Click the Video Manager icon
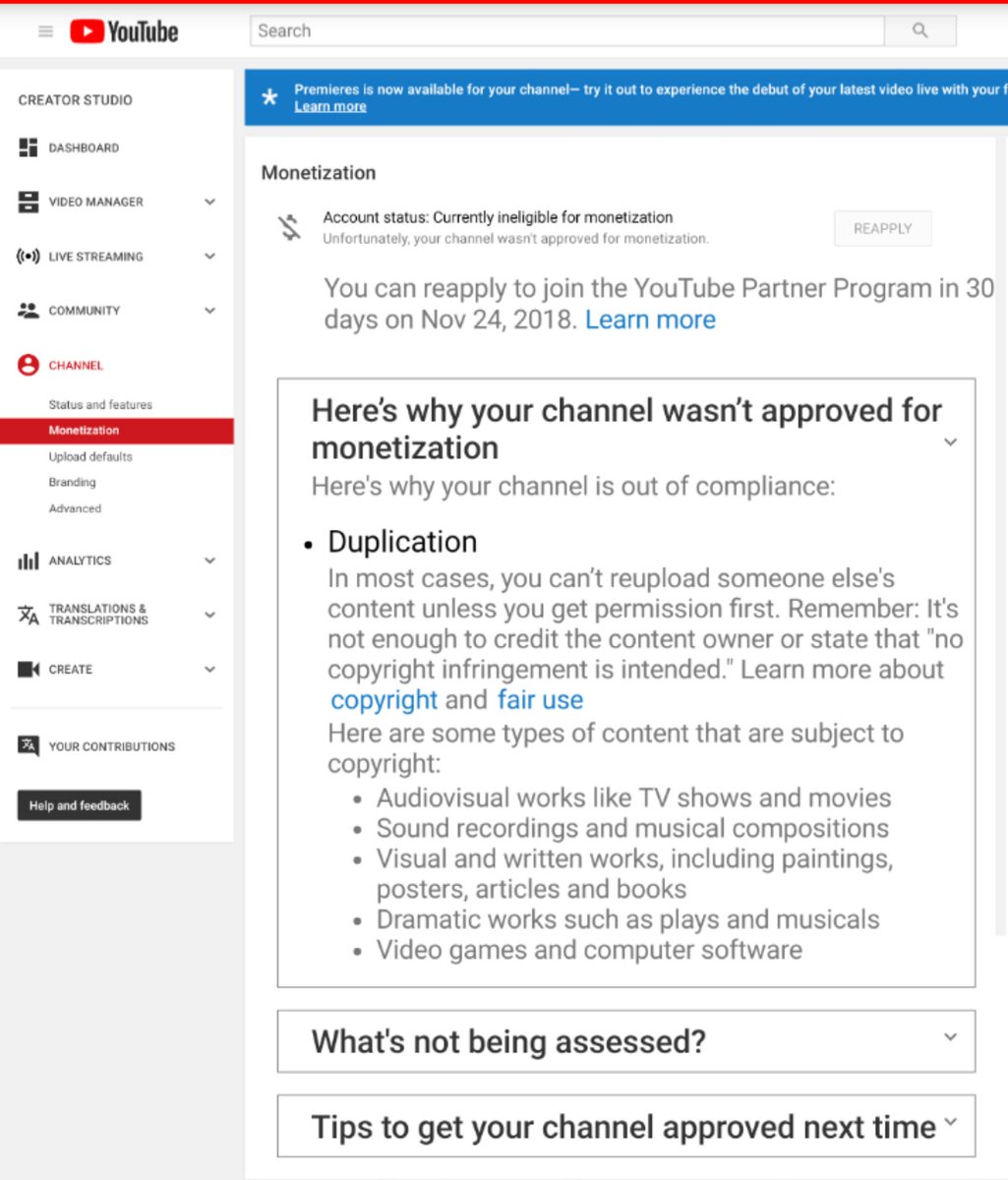Screen dimensions: 1008x1180 [29, 202]
